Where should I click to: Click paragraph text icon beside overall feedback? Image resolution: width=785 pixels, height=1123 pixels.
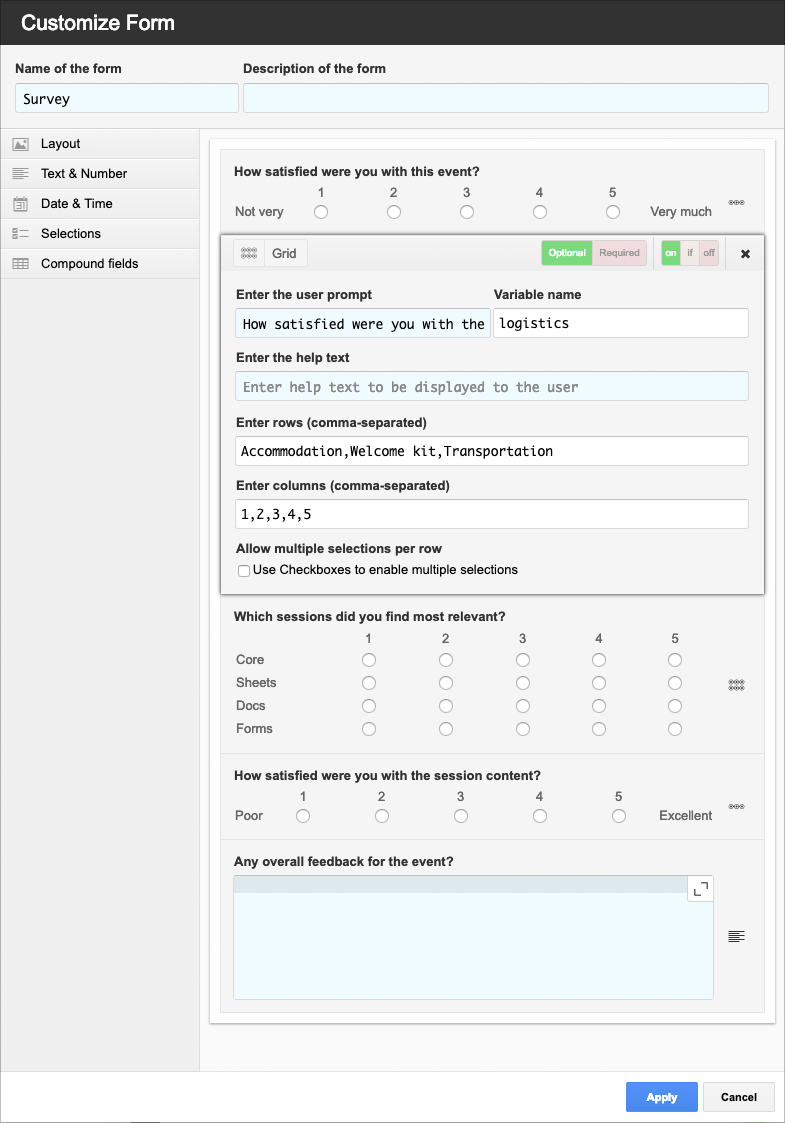pos(736,937)
